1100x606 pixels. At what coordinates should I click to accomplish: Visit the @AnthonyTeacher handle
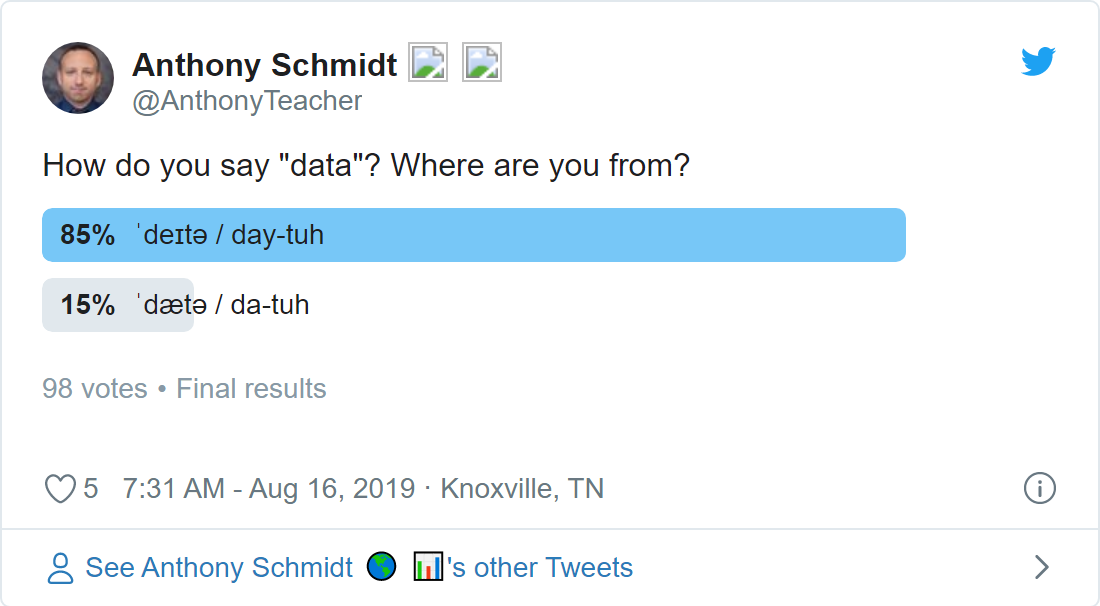pos(247,101)
